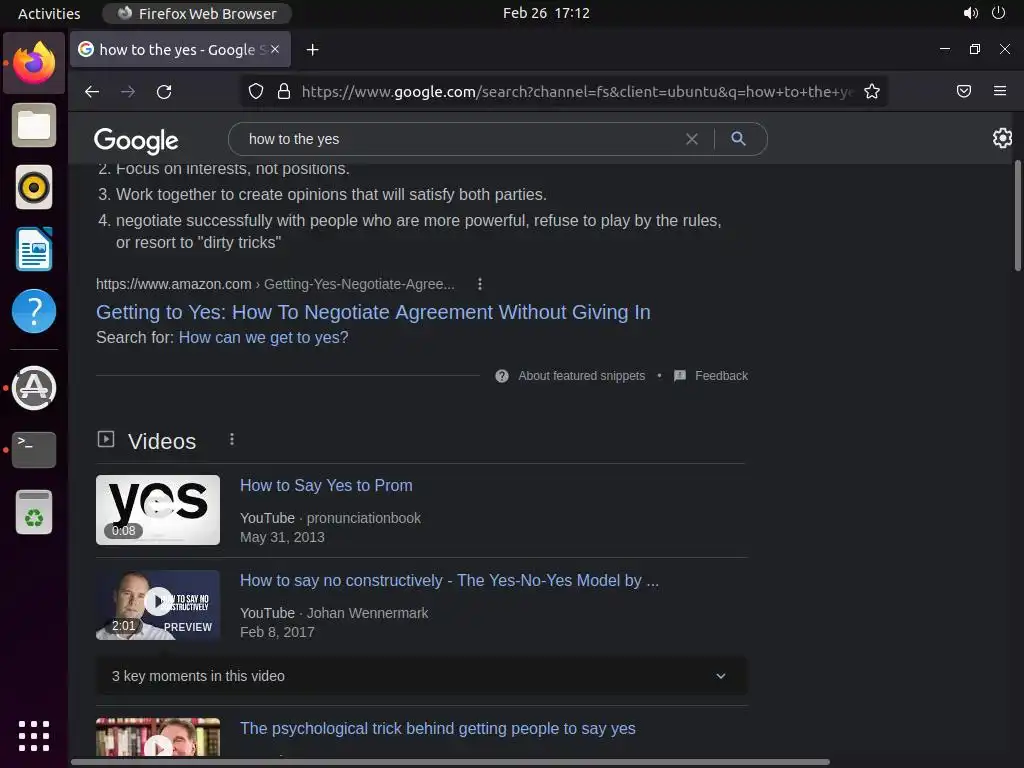The height and width of the screenshot is (768, 1024).
Task: Open 'Getting to Yes' Amazon result link
Action: (x=373, y=312)
